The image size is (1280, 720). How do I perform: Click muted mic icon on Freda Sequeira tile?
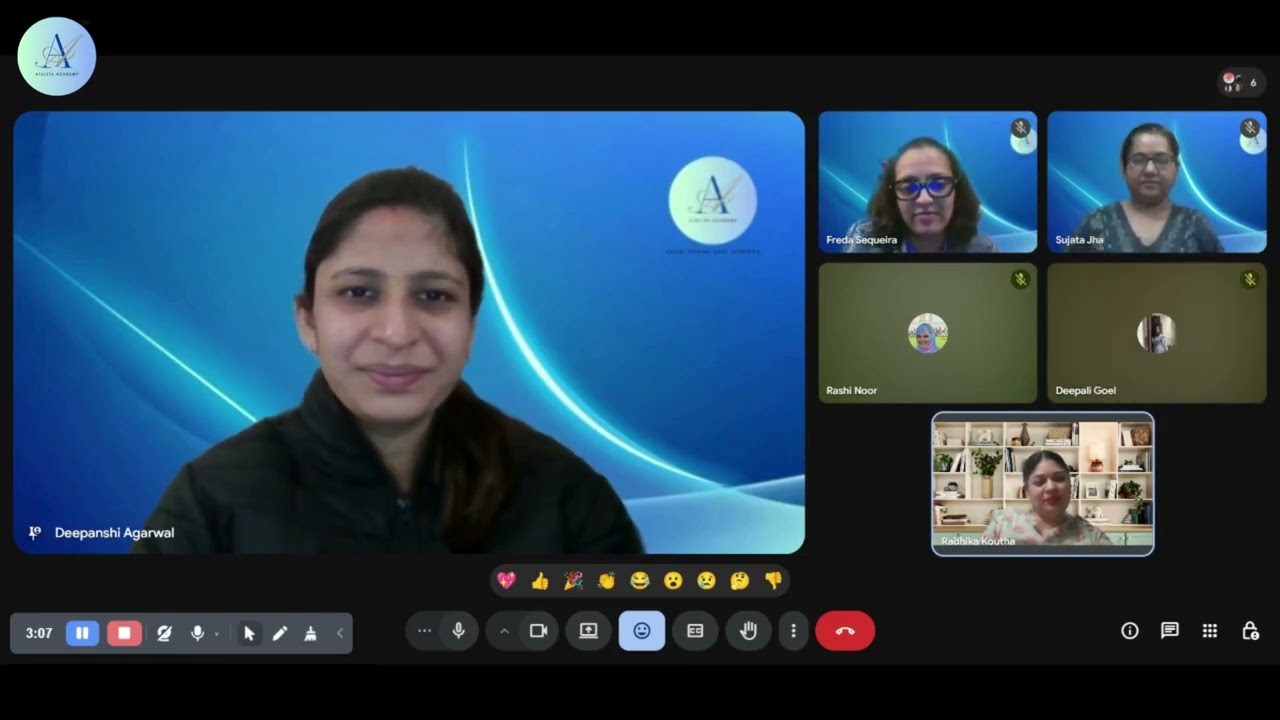pos(1020,128)
